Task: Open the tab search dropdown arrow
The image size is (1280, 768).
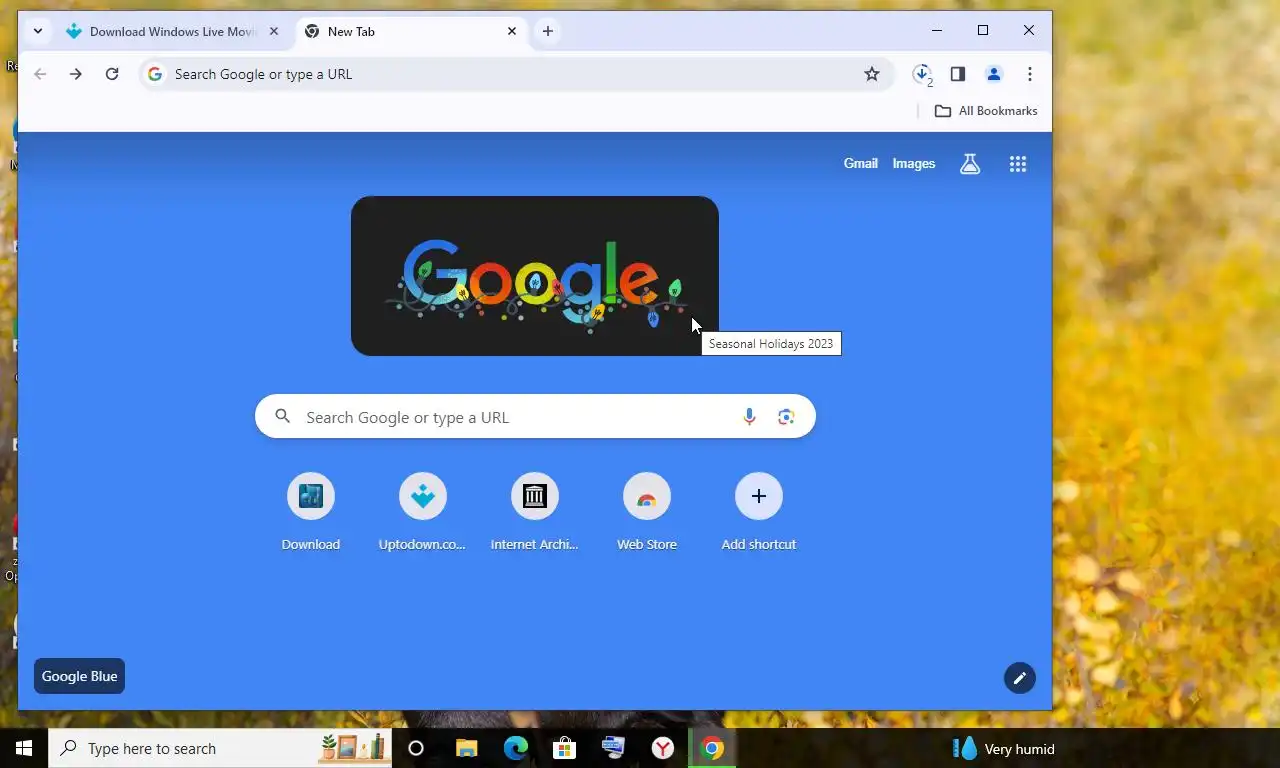Action: point(37,31)
